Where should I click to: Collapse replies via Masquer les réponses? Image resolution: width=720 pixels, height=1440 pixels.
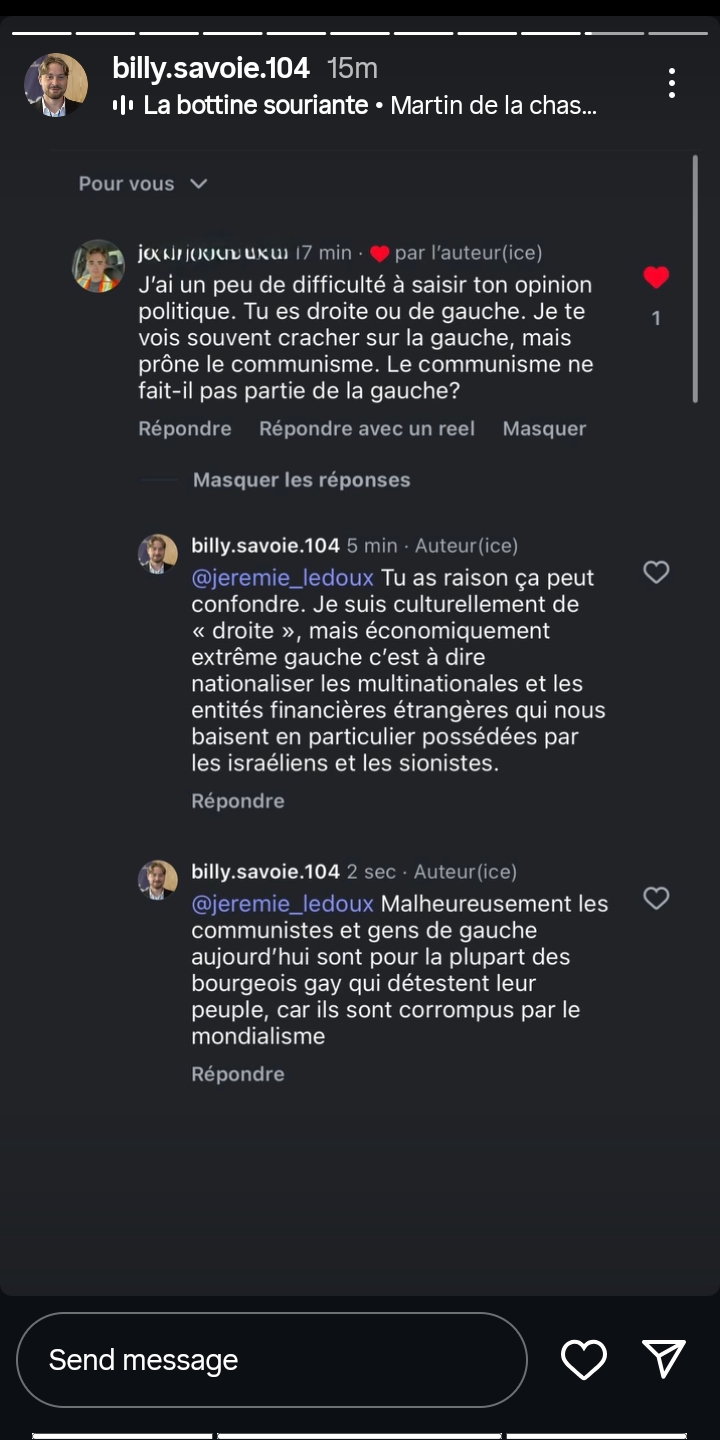(301, 480)
